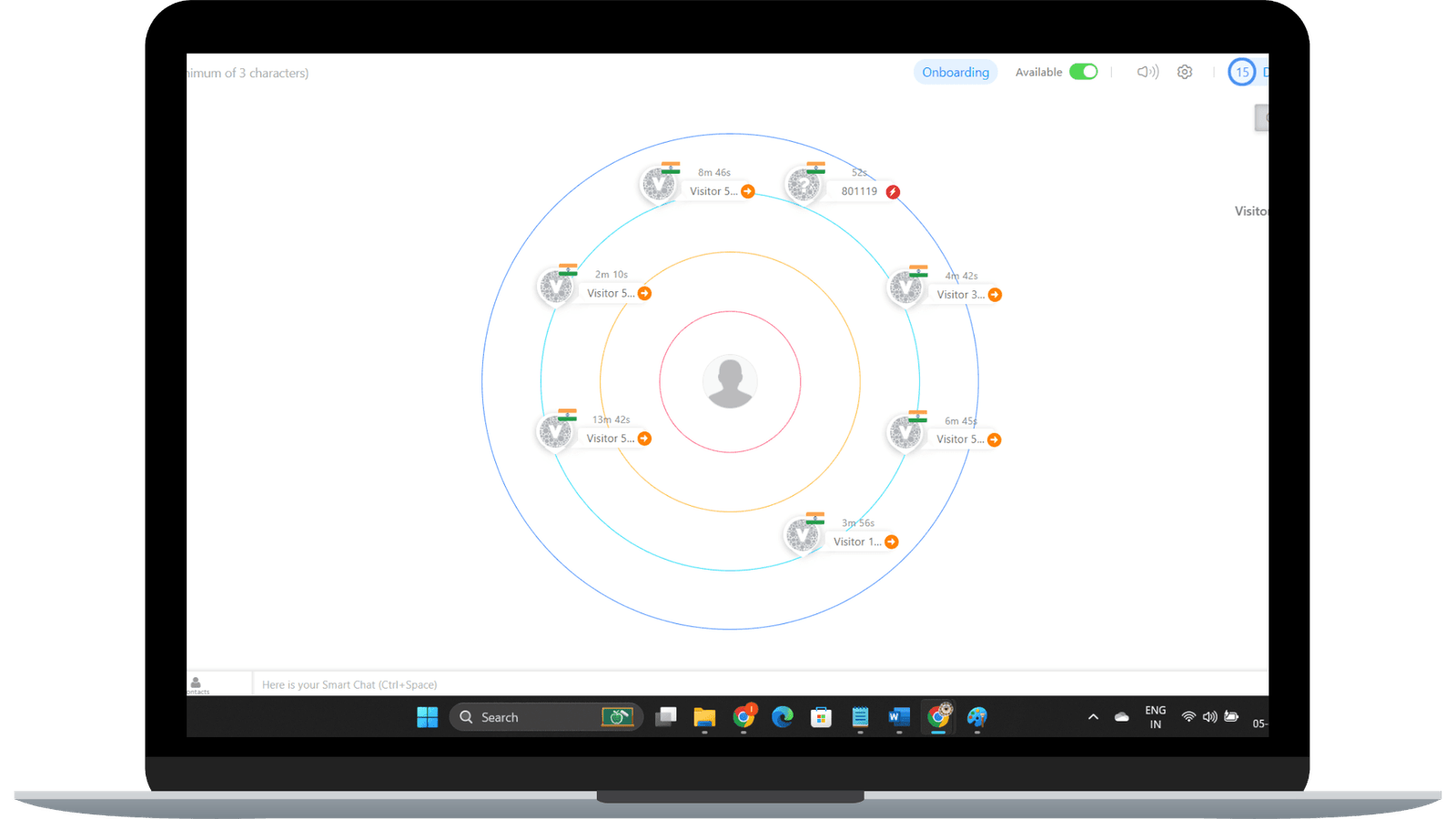This screenshot has height=819, width=1456.
Task: Click orange arrow for the 4m 42s visitor
Action: (995, 295)
